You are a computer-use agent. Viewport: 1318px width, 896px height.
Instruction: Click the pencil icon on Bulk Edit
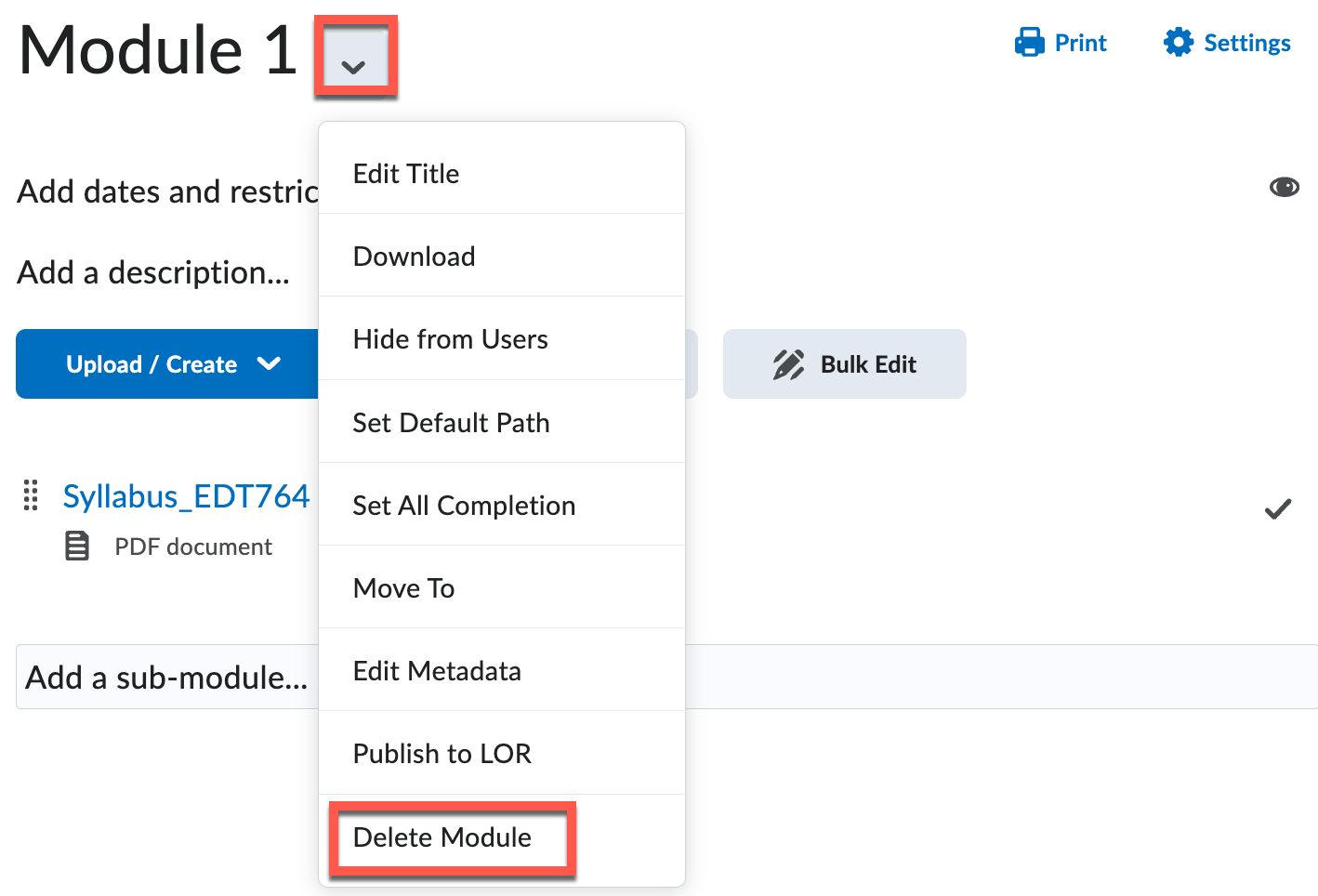[x=789, y=363]
